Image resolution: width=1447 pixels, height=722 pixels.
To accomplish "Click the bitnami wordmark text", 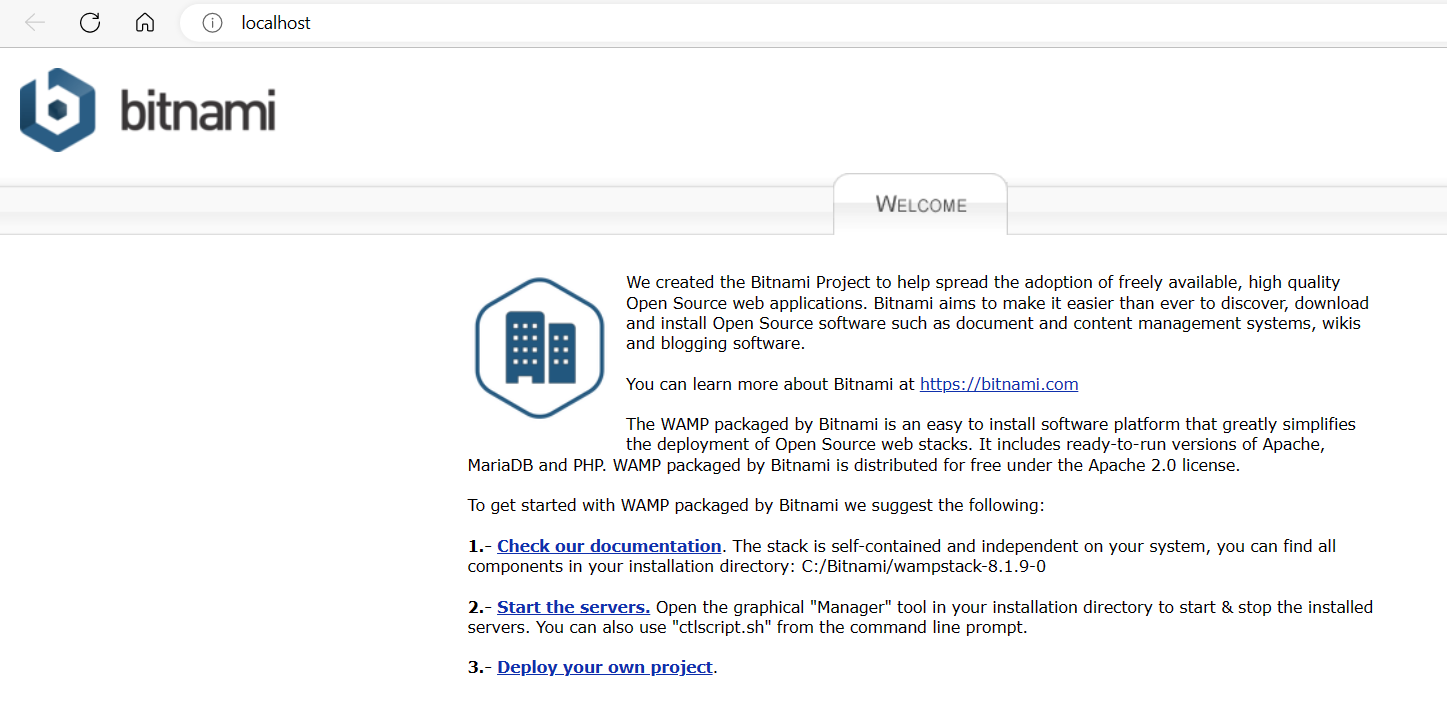I will pyautogui.click(x=198, y=111).
